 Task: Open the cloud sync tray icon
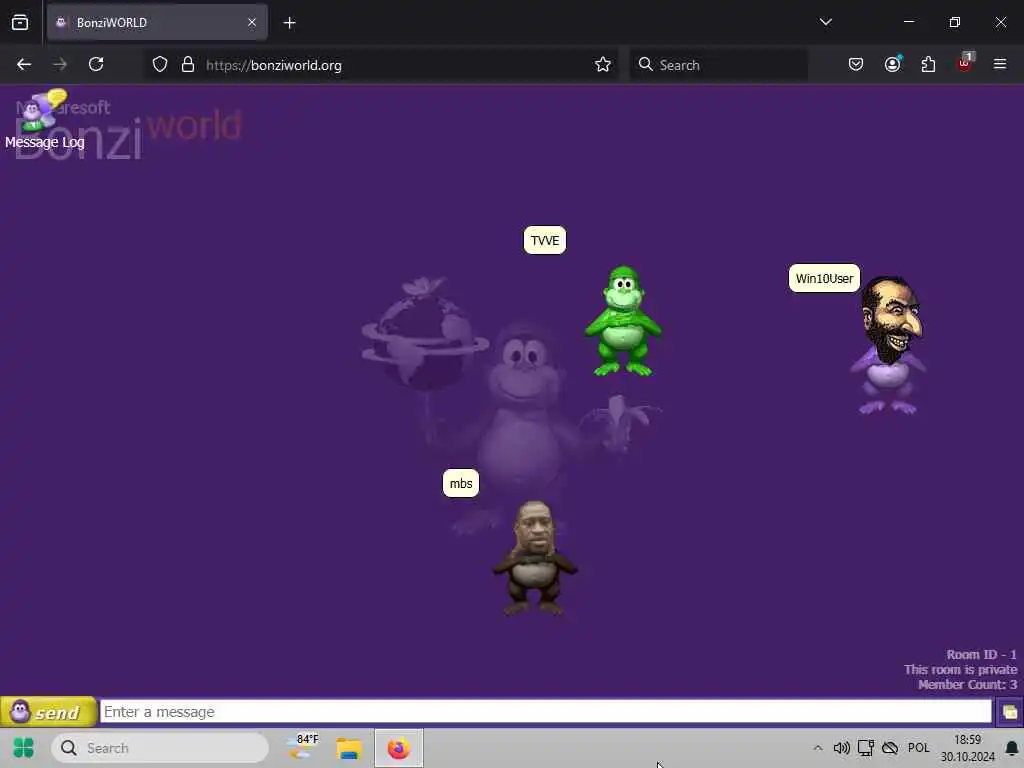(890, 748)
